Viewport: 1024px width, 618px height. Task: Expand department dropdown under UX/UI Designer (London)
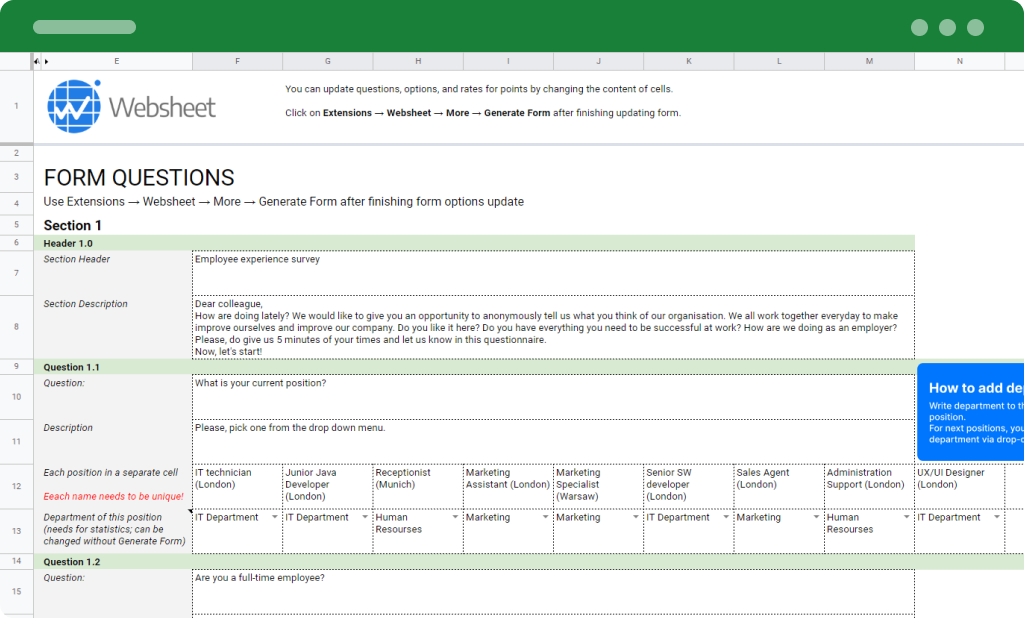[997, 517]
